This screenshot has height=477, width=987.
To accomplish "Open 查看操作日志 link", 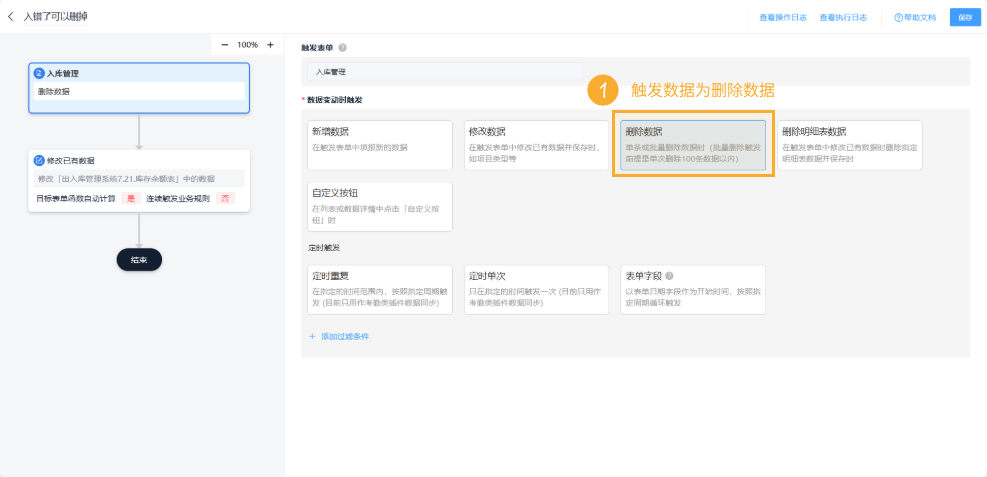I will tap(783, 18).
